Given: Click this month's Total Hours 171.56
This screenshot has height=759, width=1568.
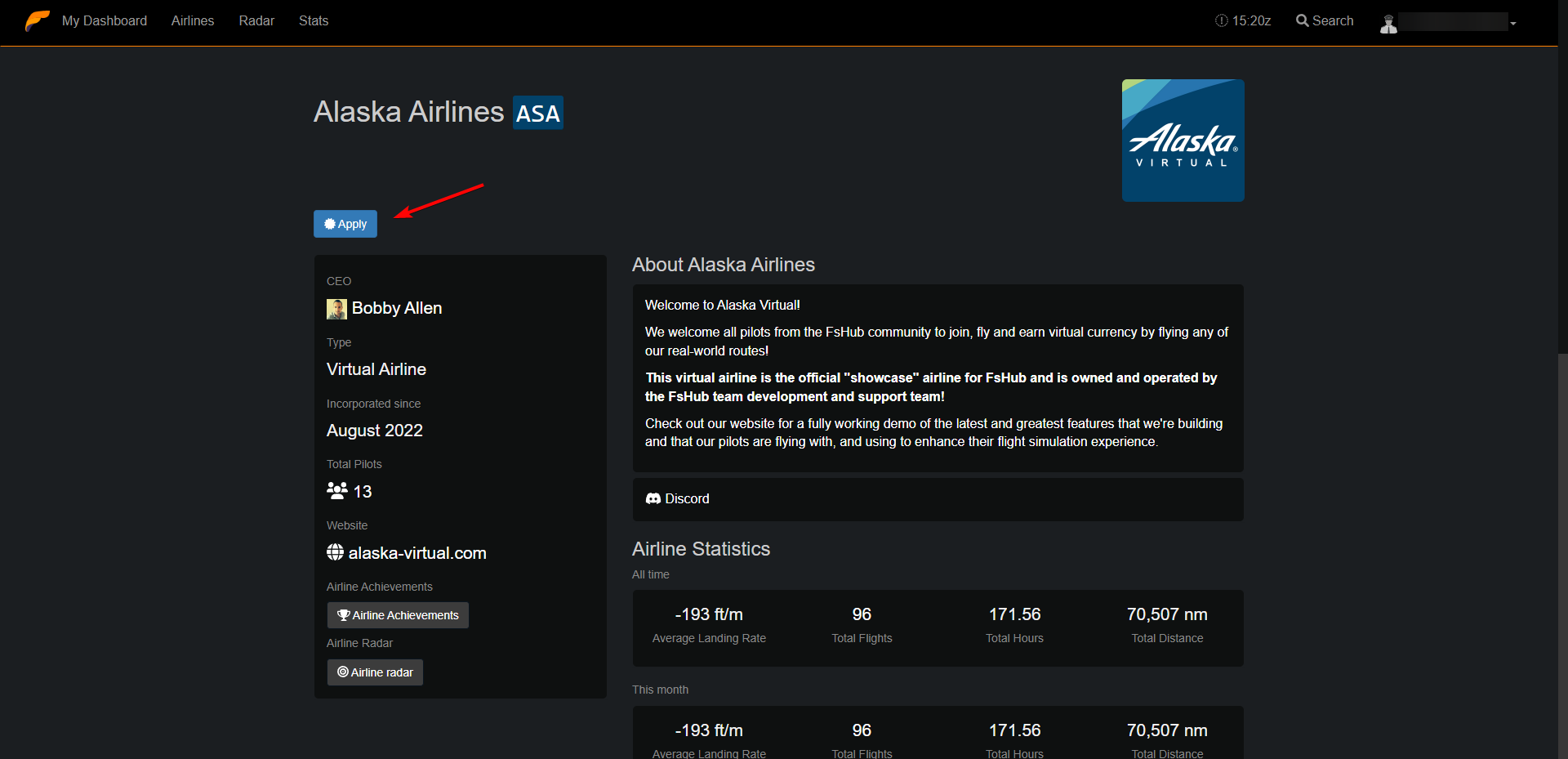Looking at the screenshot, I should [1015, 730].
